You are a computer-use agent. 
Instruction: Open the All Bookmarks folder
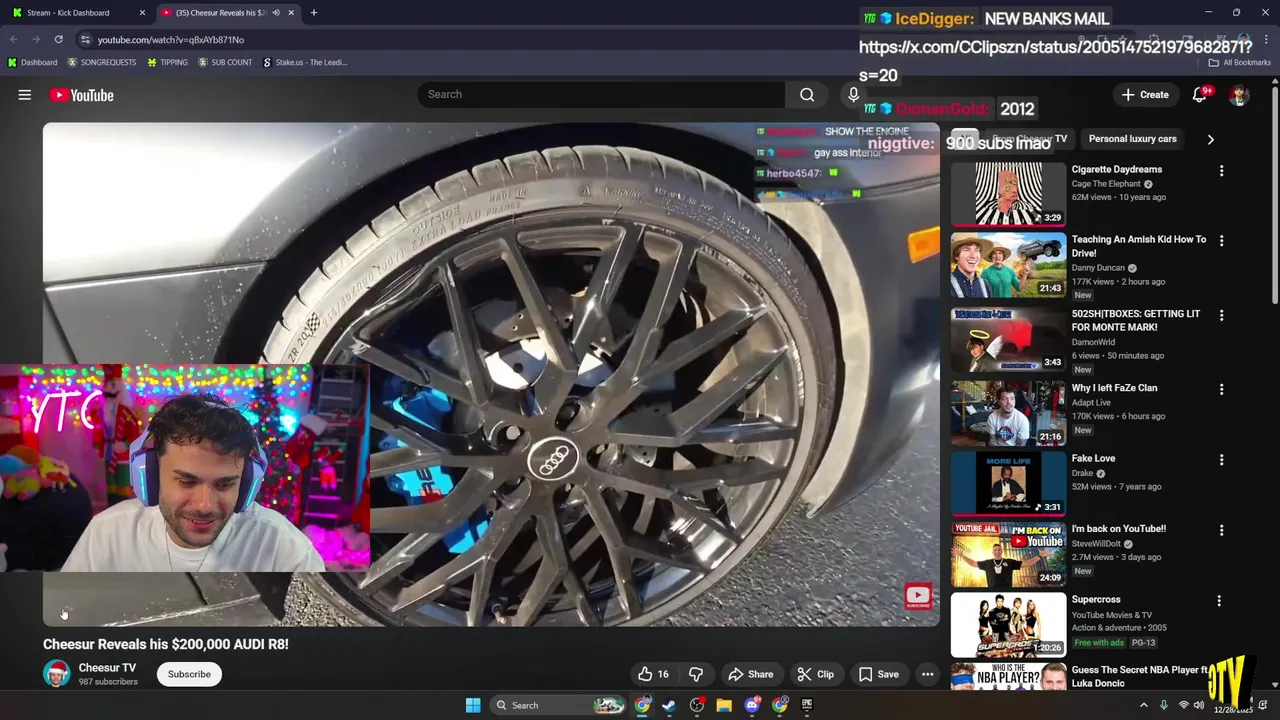point(1239,62)
